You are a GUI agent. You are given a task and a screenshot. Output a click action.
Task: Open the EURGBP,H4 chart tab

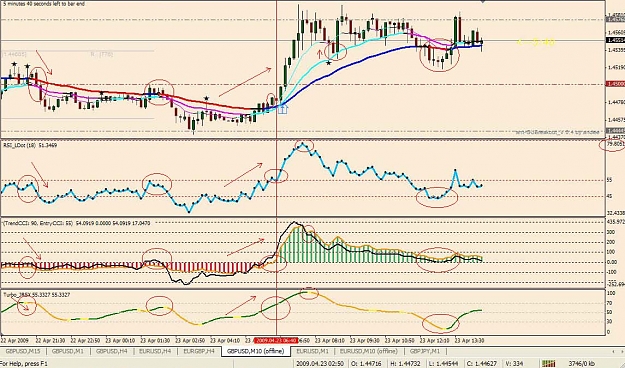pos(199,351)
